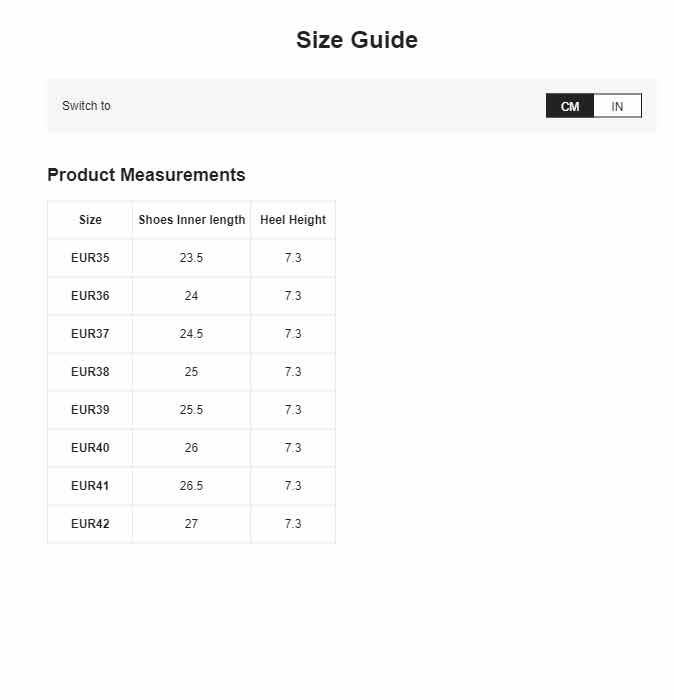Click the EUR35 size cell
This screenshot has width=674, height=700.
90,258
